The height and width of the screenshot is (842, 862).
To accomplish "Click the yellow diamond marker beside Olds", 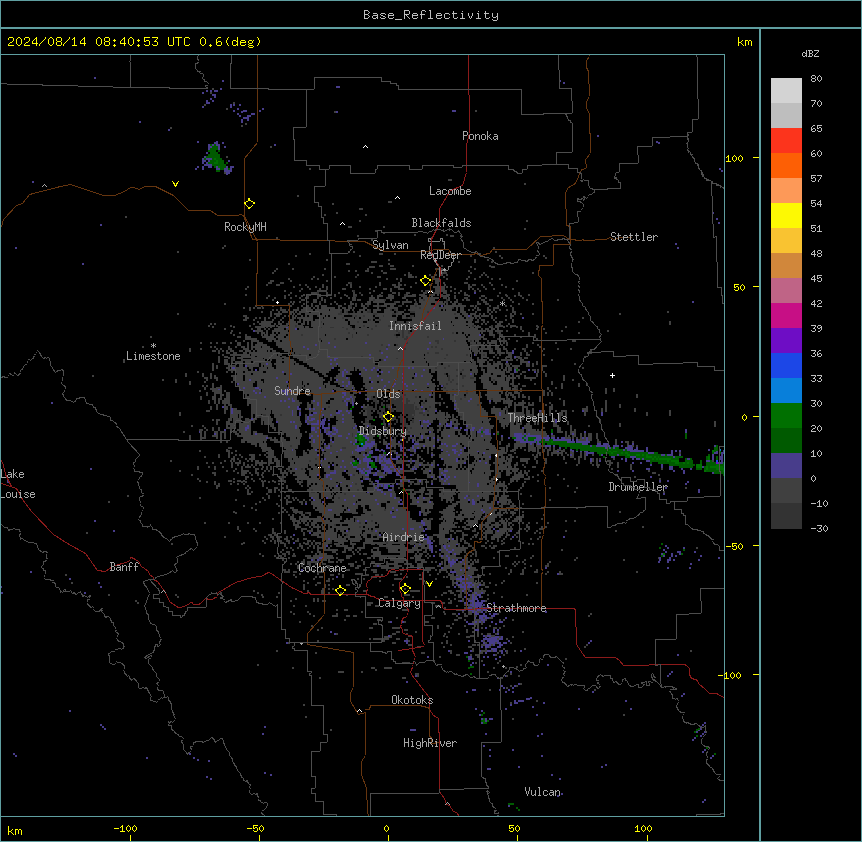I will point(388,417).
